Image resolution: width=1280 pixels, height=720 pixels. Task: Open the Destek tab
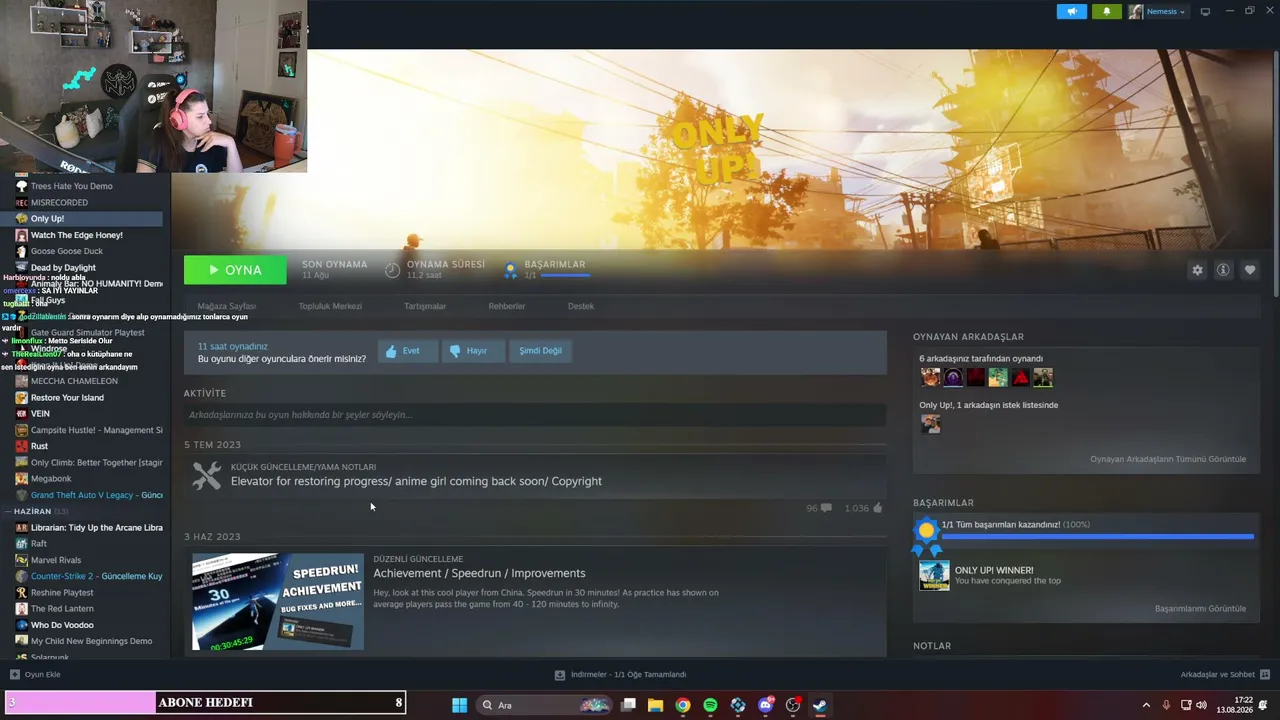pos(581,306)
